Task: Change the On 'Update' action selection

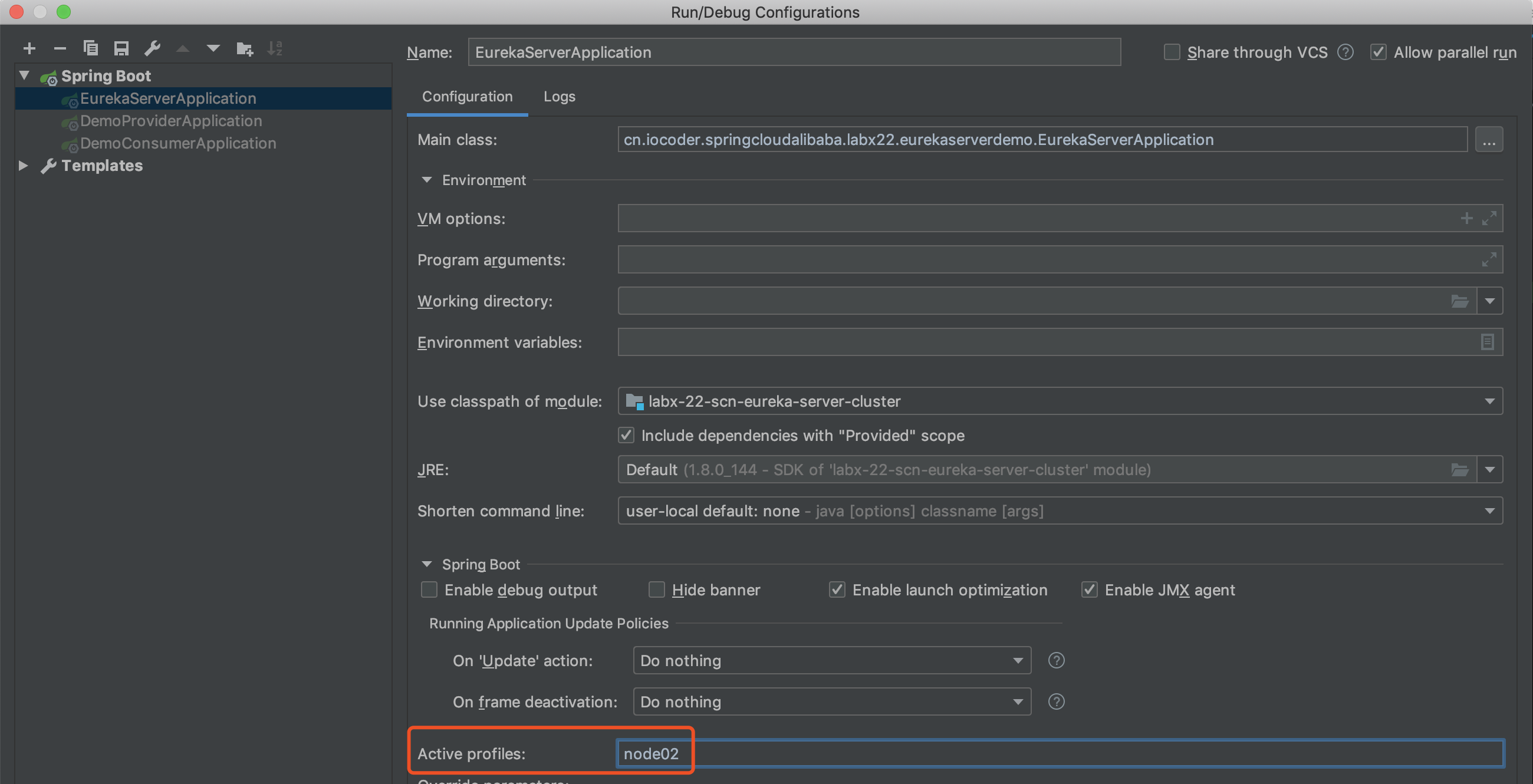Action: click(x=1019, y=660)
